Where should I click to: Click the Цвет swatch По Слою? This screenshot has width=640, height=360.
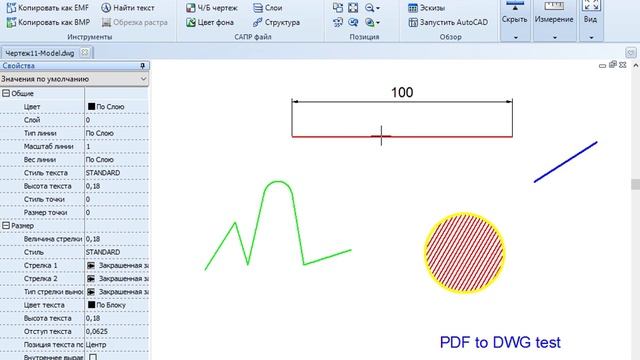[91, 107]
